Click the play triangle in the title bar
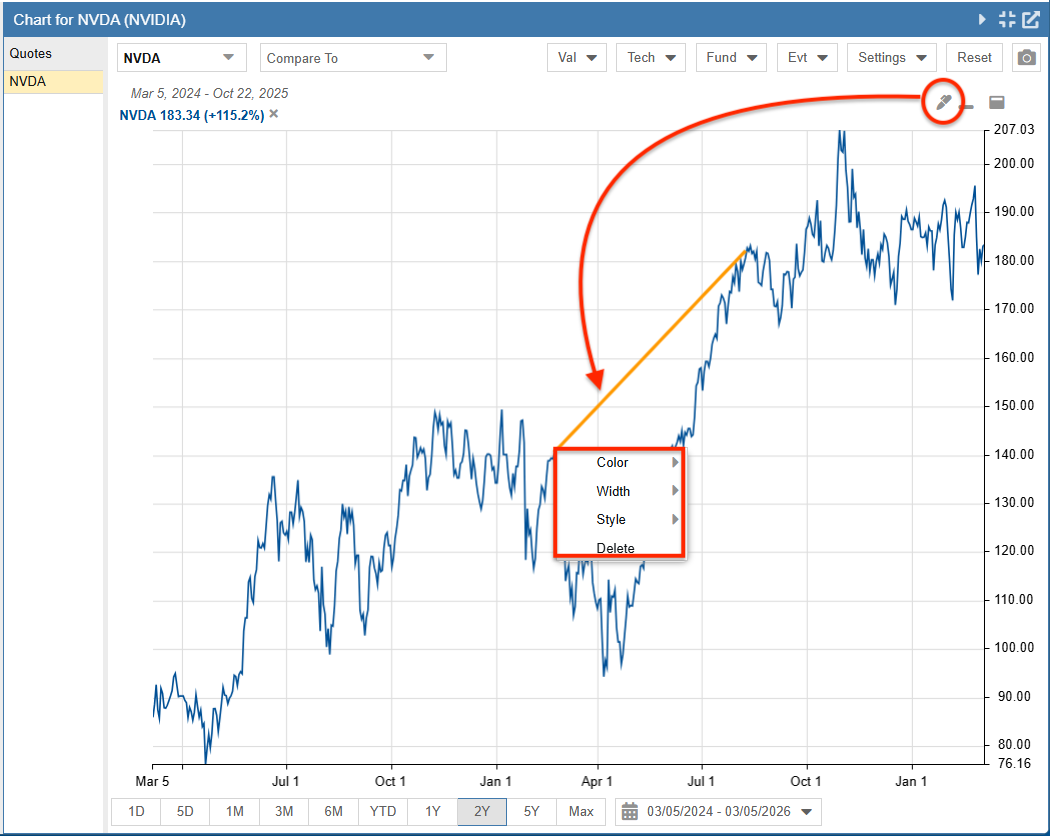The height and width of the screenshot is (836, 1050). click(982, 19)
